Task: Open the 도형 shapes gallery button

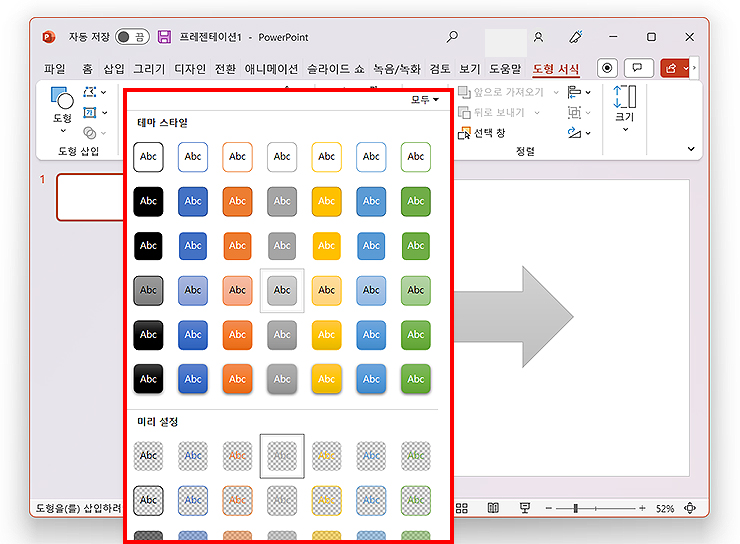Action: pyautogui.click(x=62, y=109)
